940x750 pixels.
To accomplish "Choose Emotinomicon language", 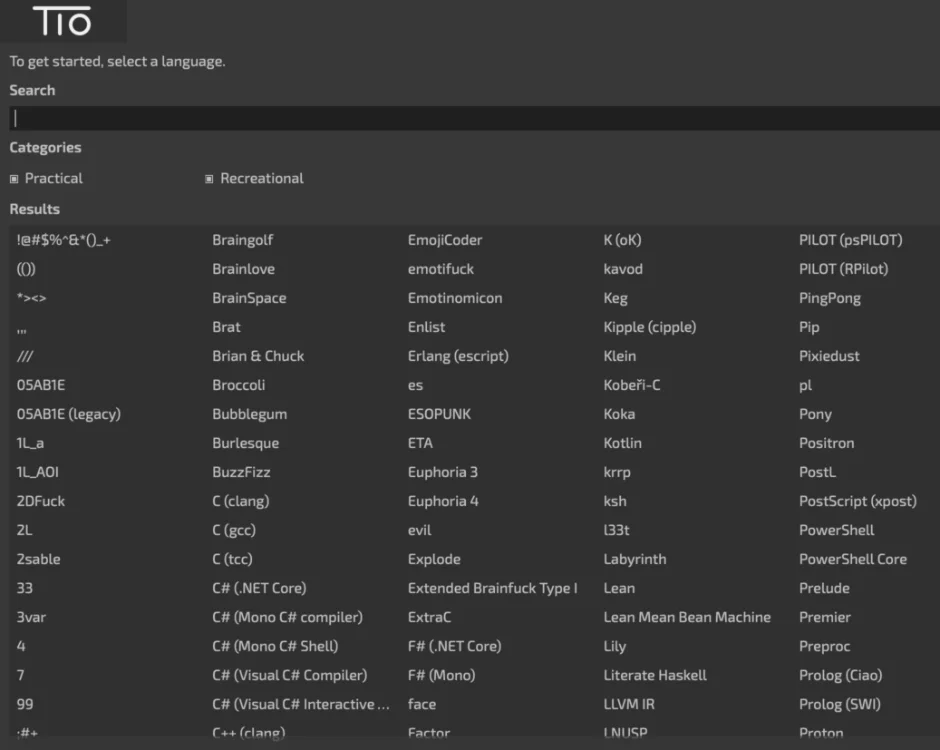I will tap(455, 298).
